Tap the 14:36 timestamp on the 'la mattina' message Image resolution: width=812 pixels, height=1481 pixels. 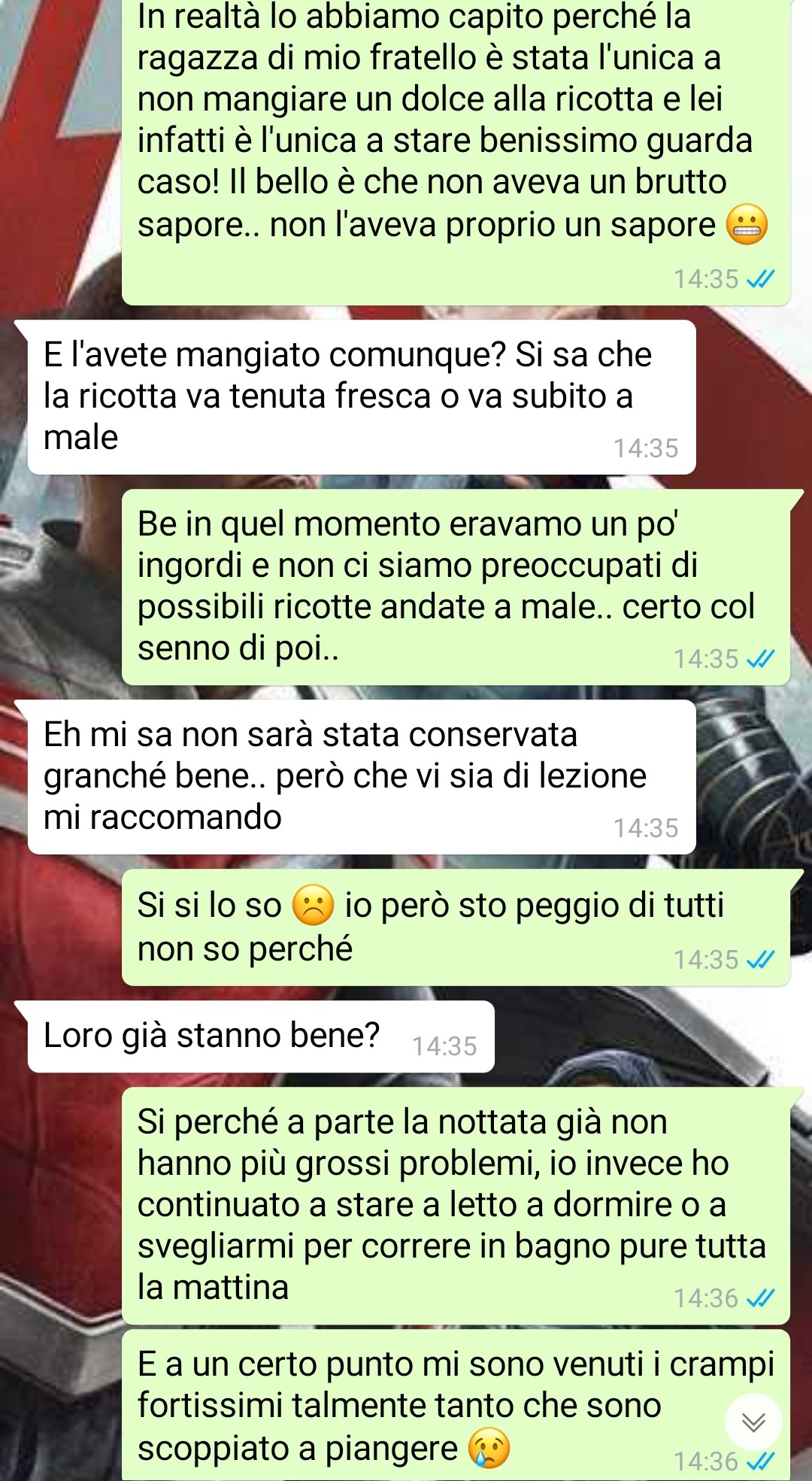[706, 1298]
